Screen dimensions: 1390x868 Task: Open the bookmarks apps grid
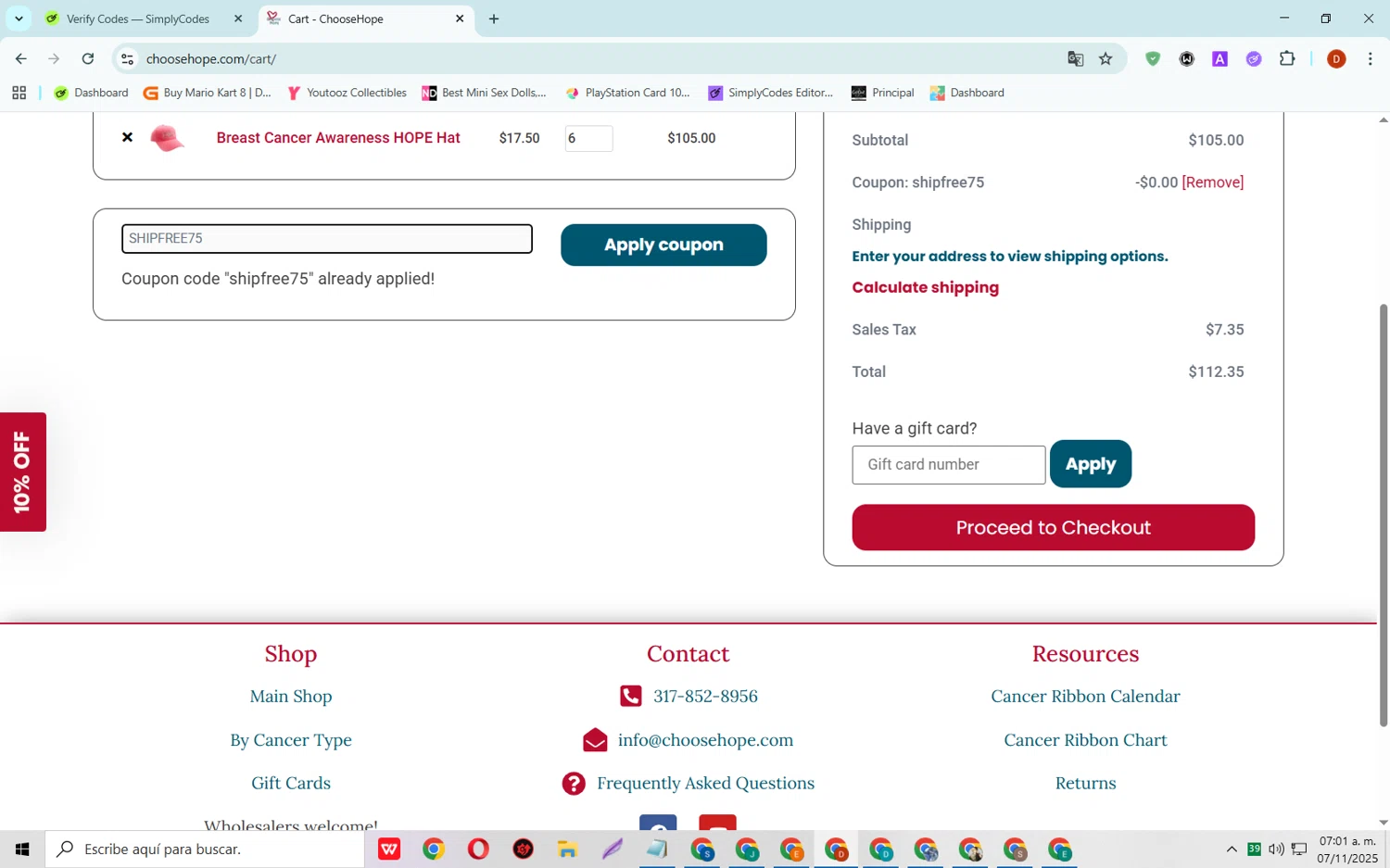pos(19,93)
